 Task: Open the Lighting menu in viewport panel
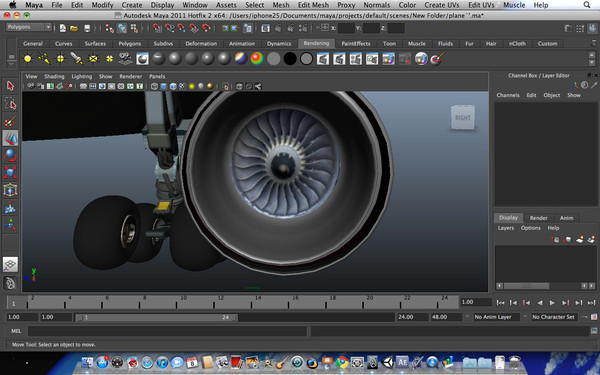tap(82, 77)
